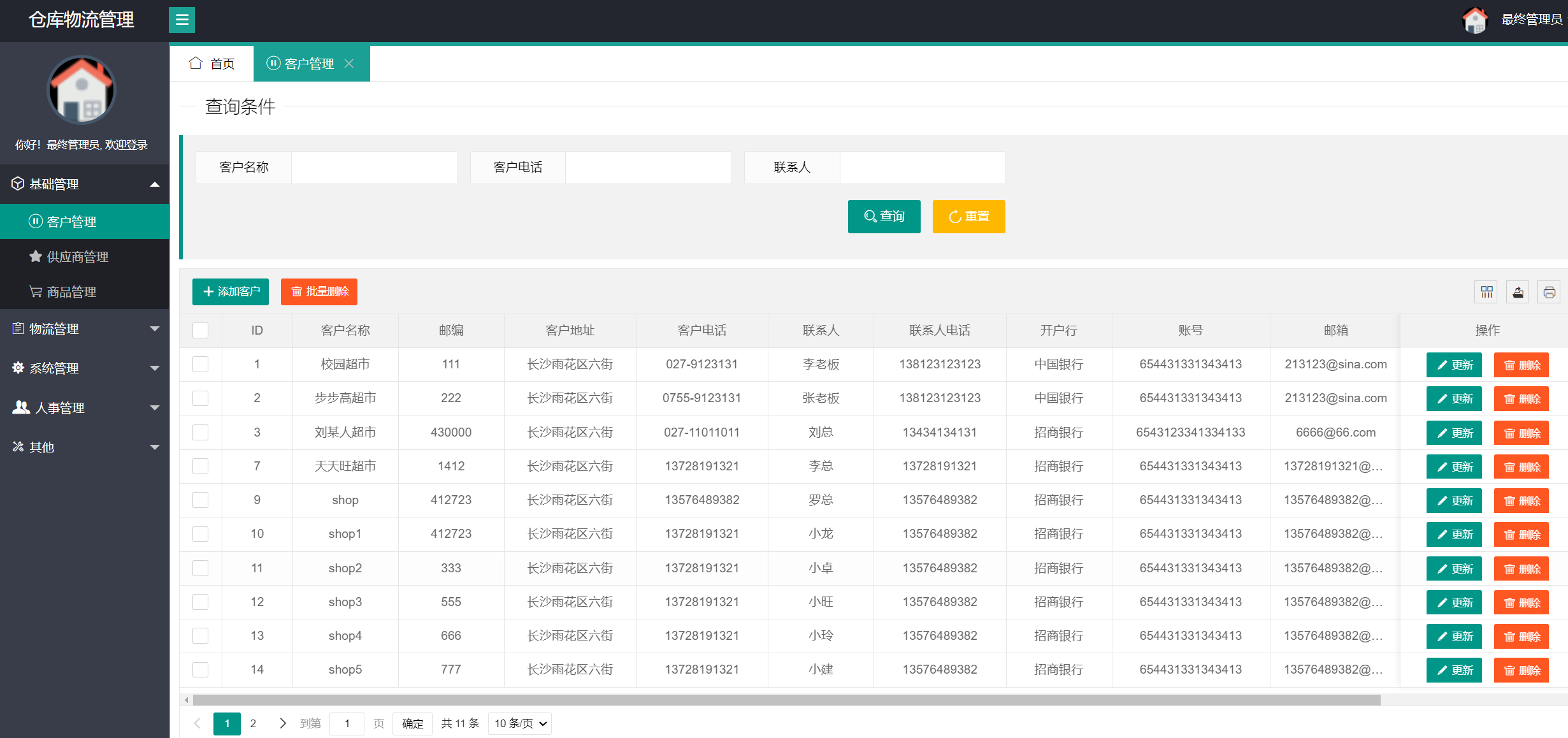Click 更新 for customer shop5
This screenshot has width=1568, height=738.
1454,670
